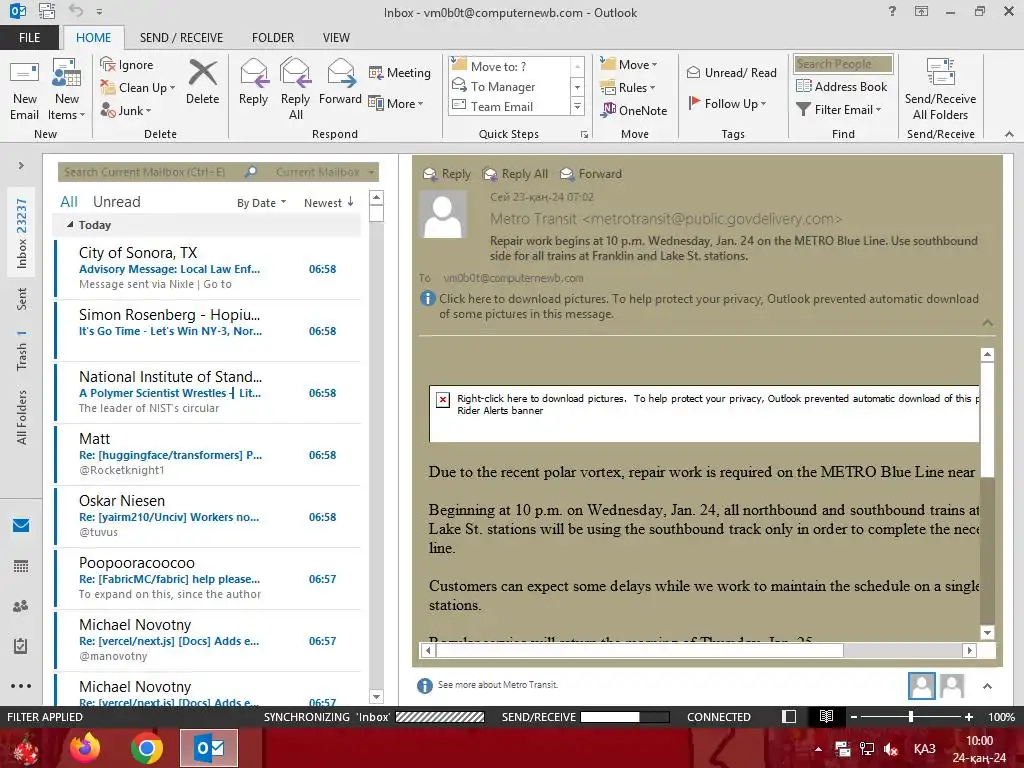
Task: Toggle Newest sort order
Action: tap(328, 202)
